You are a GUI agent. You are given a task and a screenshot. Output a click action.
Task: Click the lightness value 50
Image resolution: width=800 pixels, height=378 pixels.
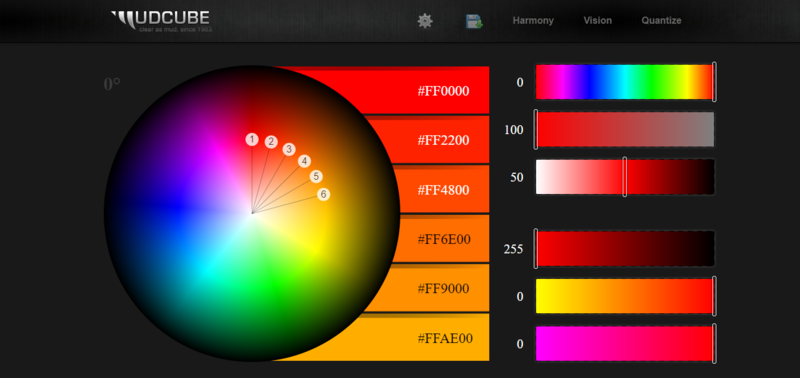[517, 178]
